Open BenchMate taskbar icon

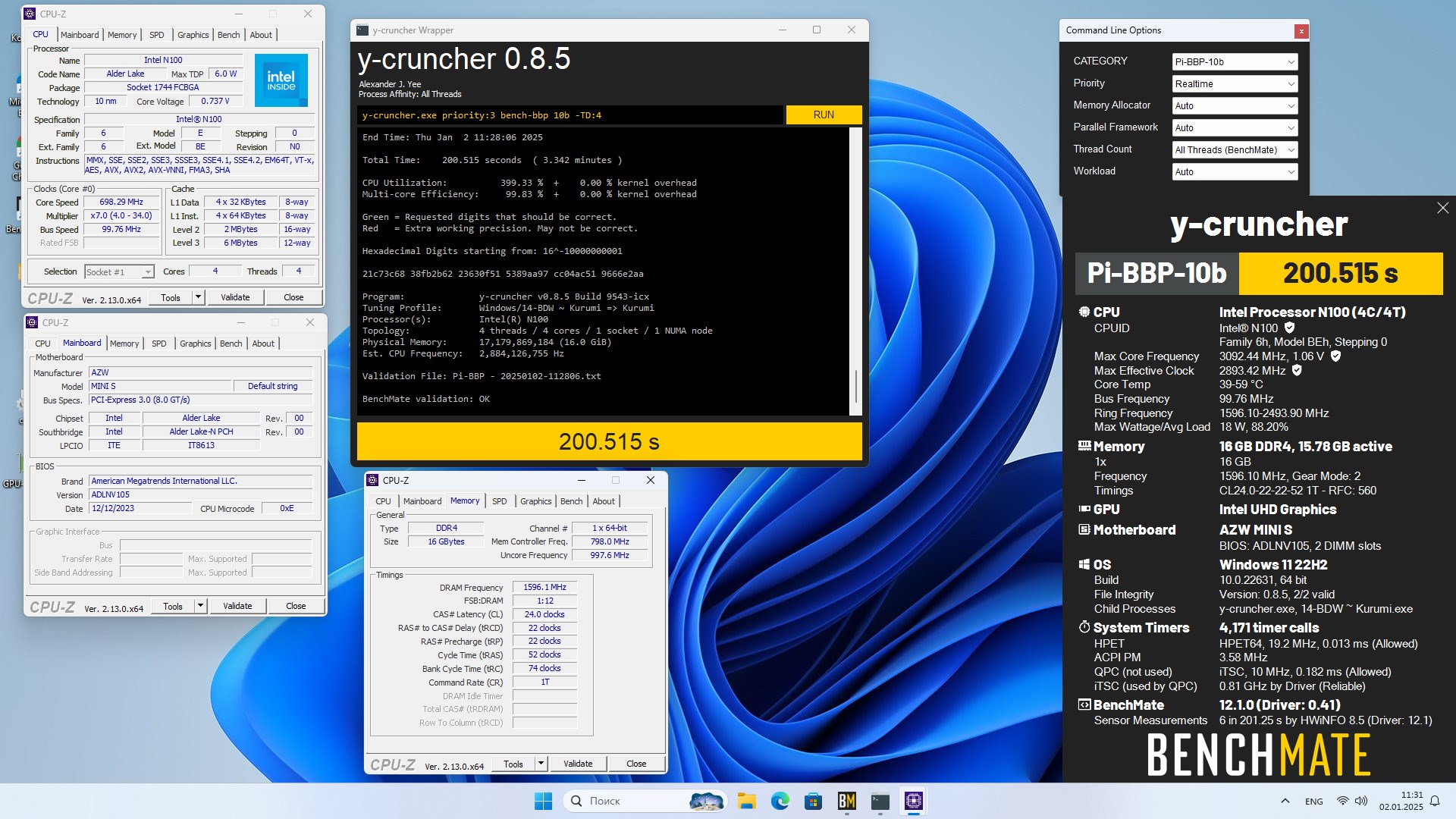point(846,801)
